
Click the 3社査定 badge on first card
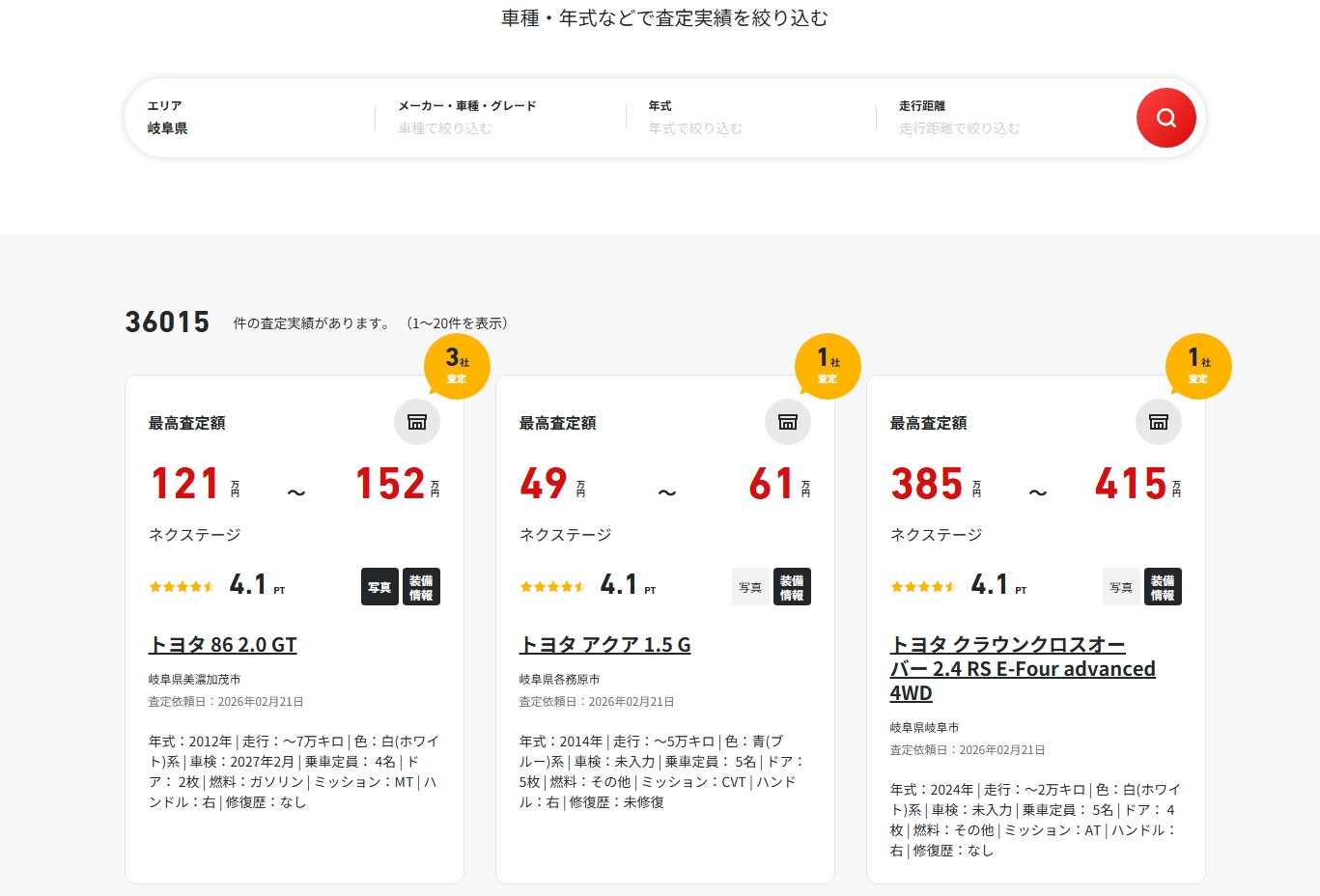coord(457,366)
